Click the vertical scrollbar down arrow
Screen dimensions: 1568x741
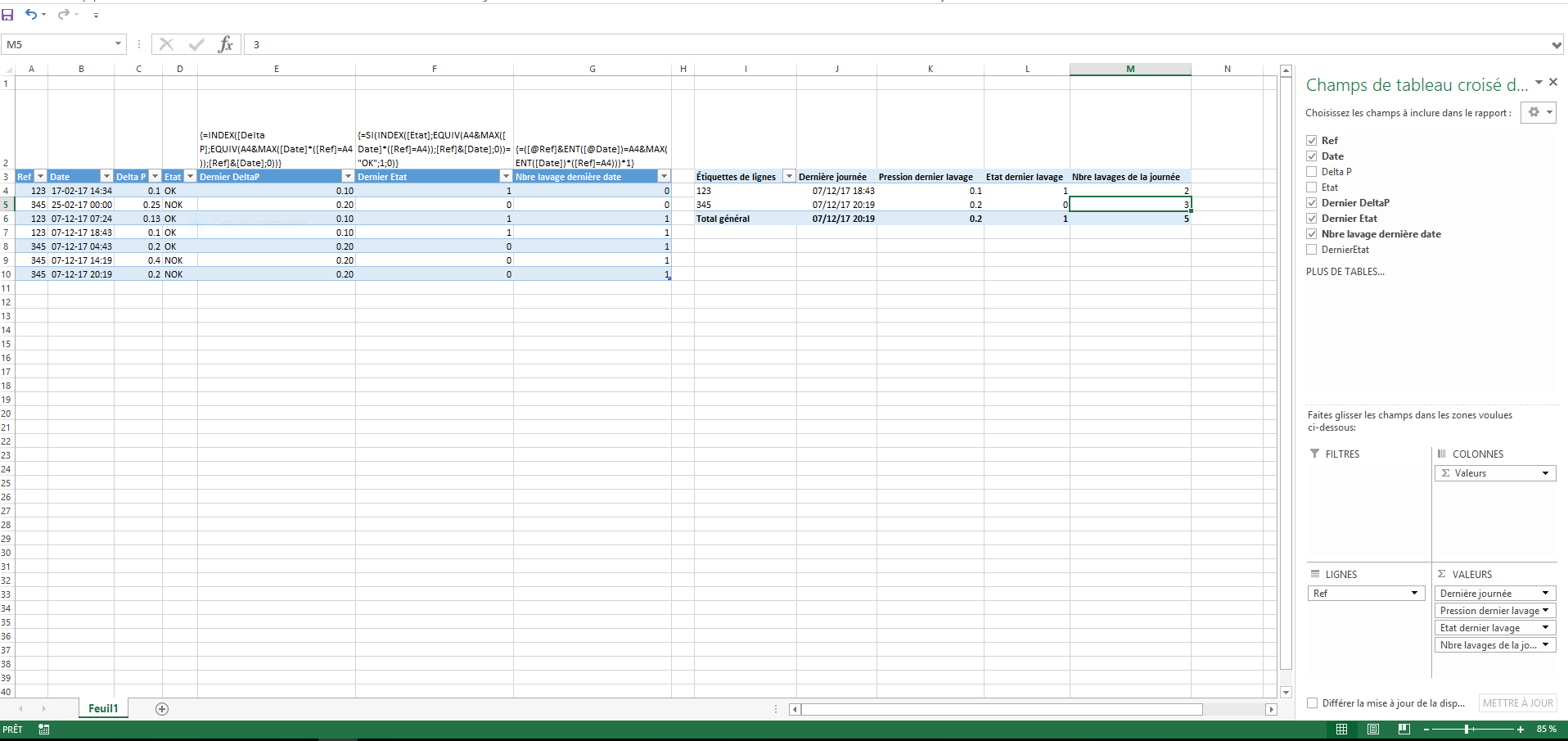click(x=1286, y=693)
